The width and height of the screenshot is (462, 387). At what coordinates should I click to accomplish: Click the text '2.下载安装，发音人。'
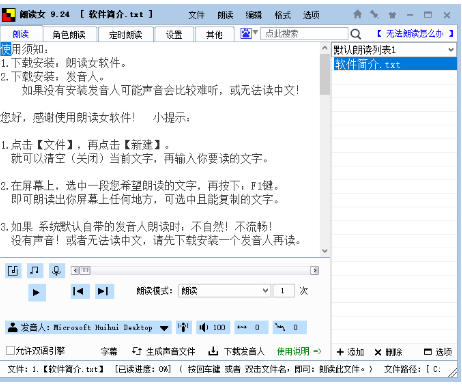(x=52, y=77)
